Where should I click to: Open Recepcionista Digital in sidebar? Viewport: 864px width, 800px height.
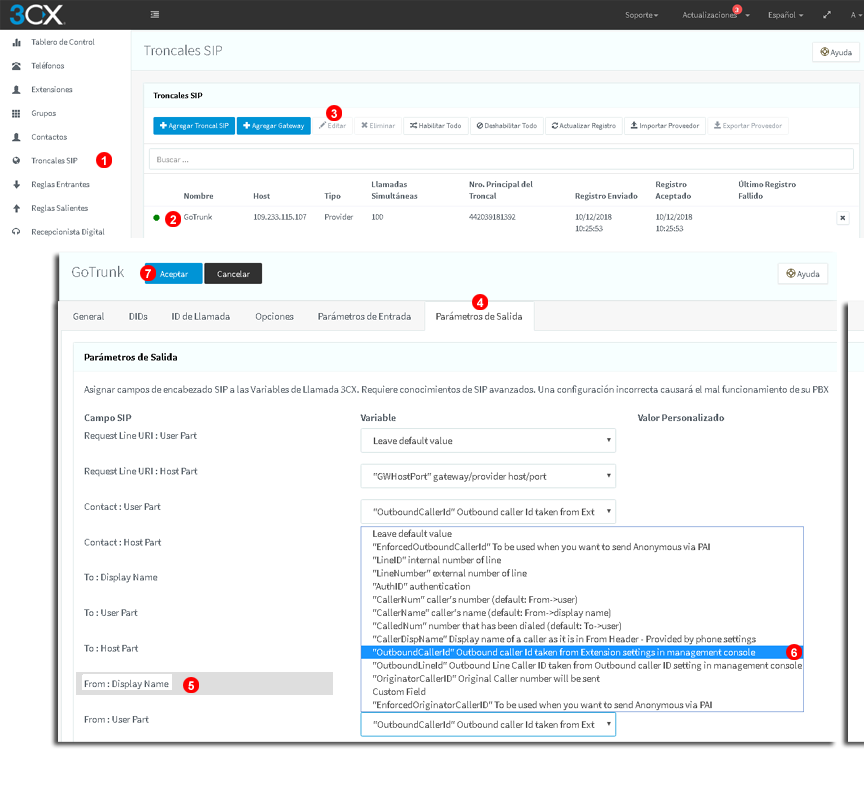pos(68,231)
